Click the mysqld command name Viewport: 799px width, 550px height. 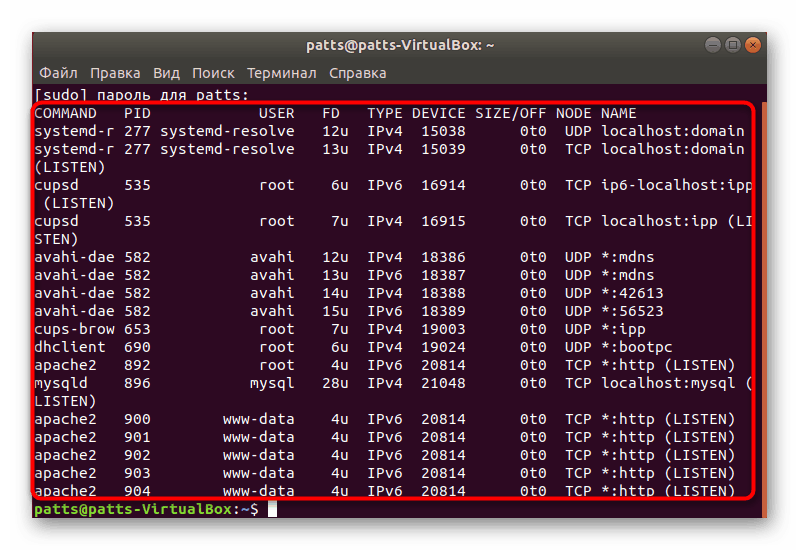tap(61, 383)
